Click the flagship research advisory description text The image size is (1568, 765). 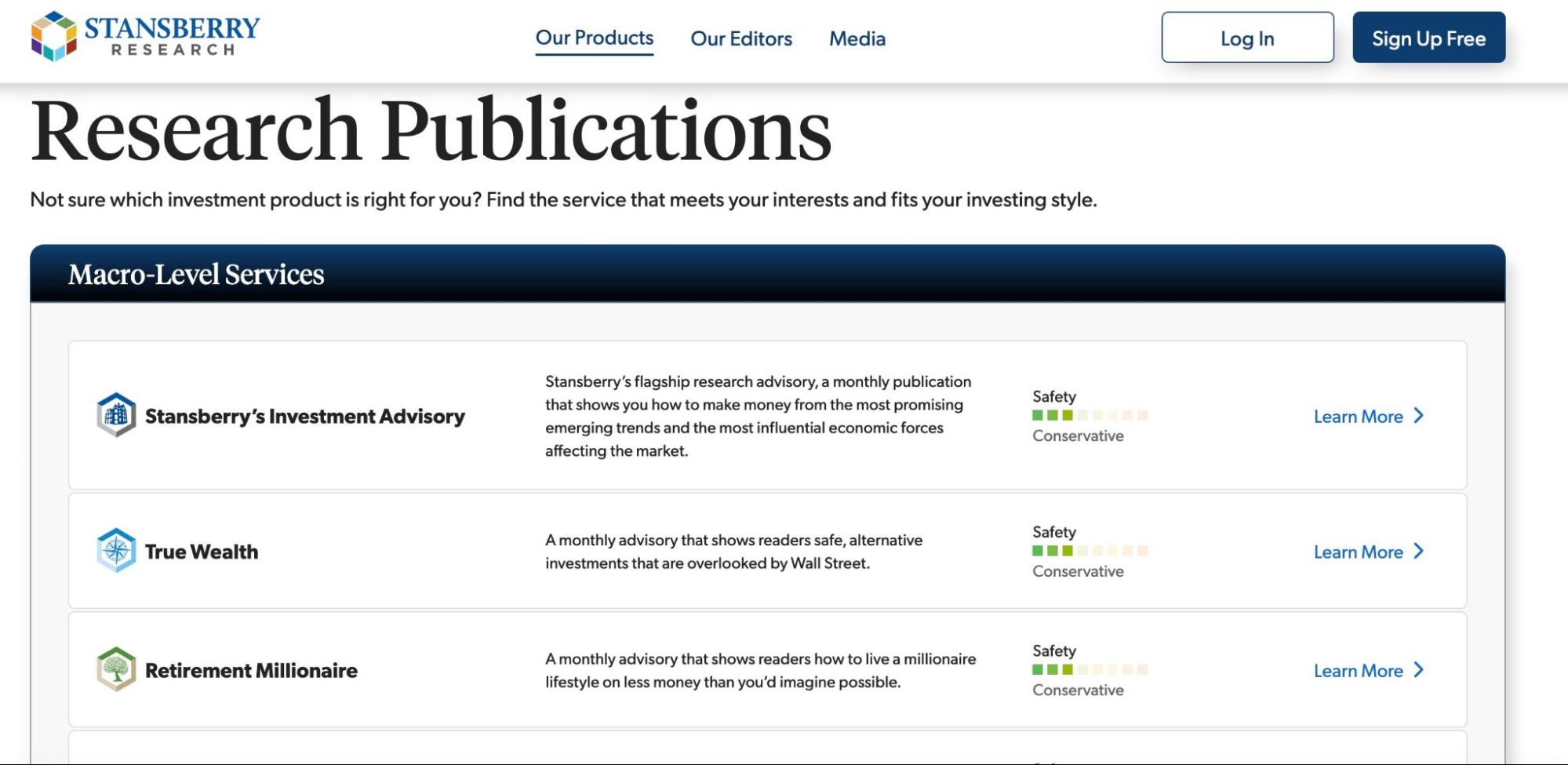pos(759,416)
